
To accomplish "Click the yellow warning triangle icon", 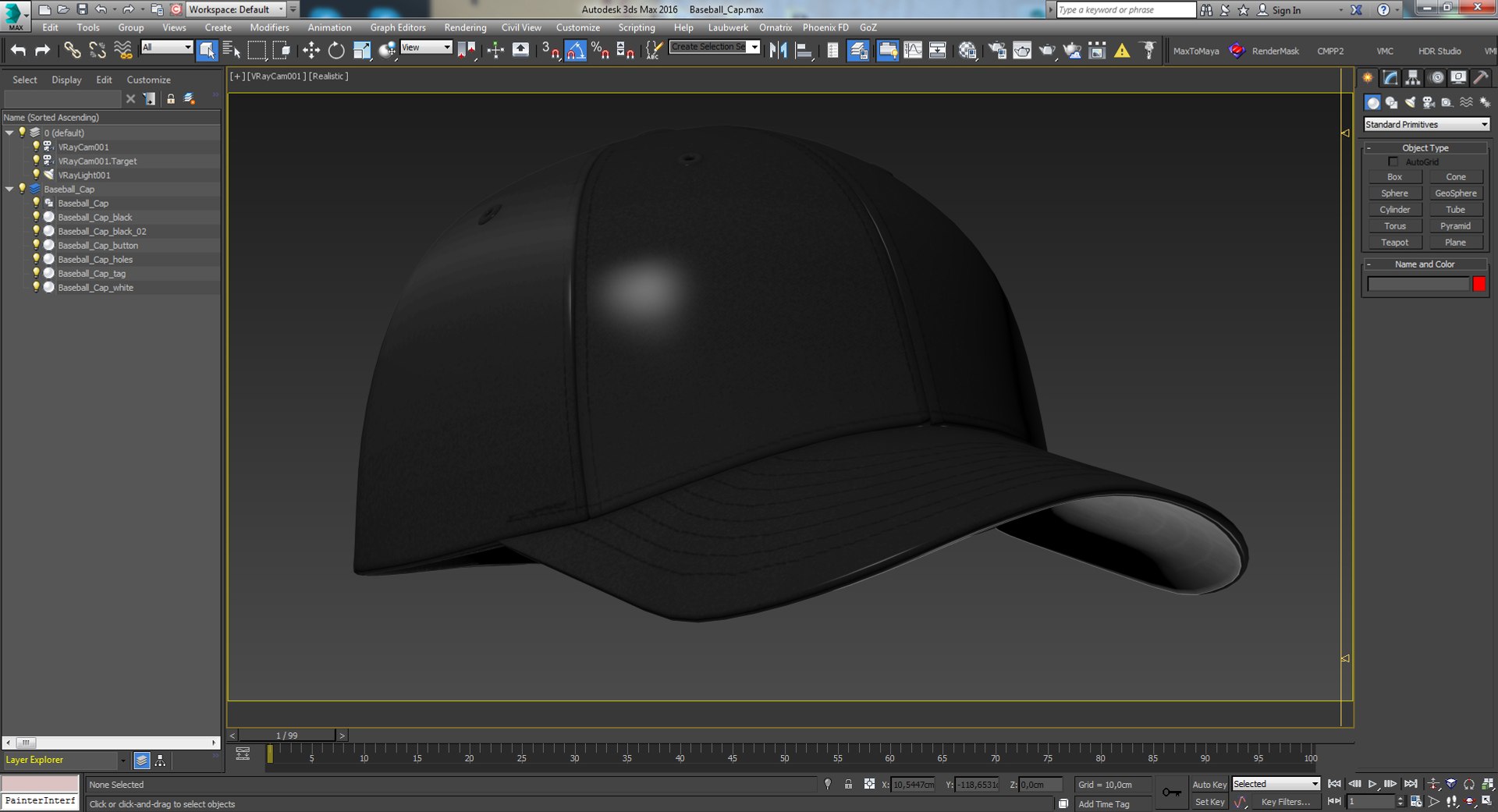I will click(x=1122, y=51).
